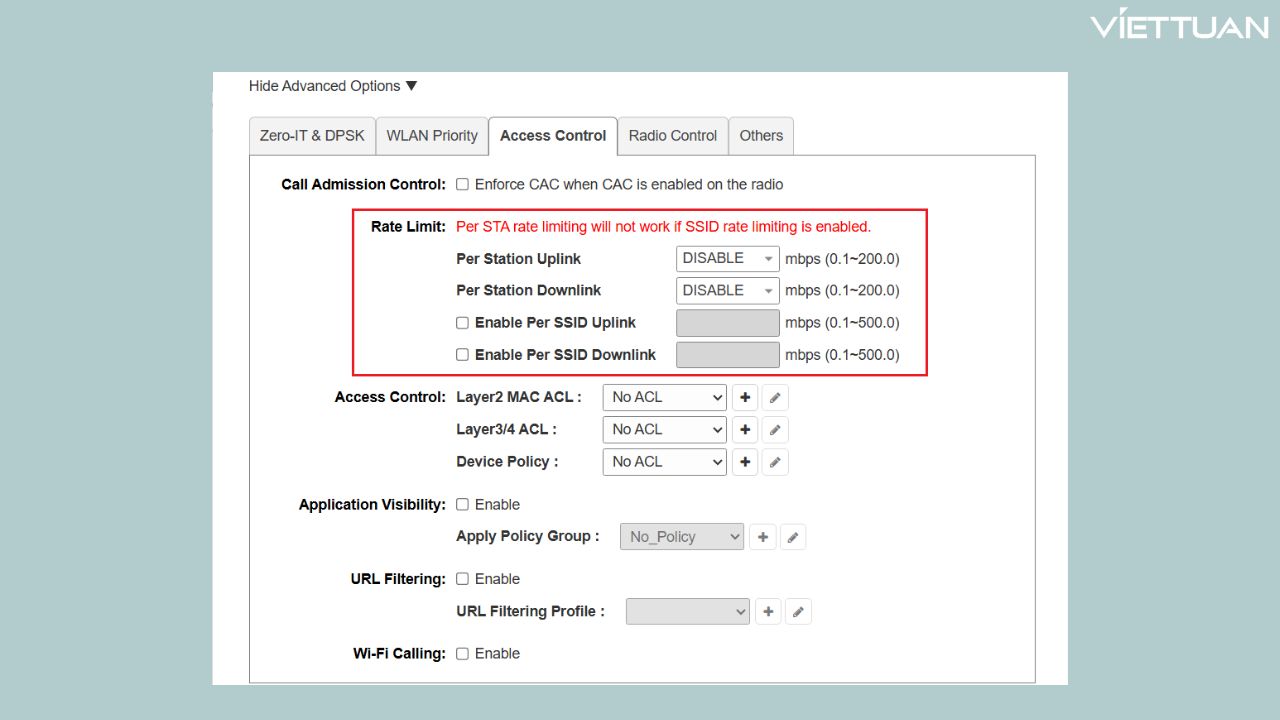Edit the Layer3/4 ACL using pencil icon
This screenshot has width=1280, height=720.
point(775,430)
